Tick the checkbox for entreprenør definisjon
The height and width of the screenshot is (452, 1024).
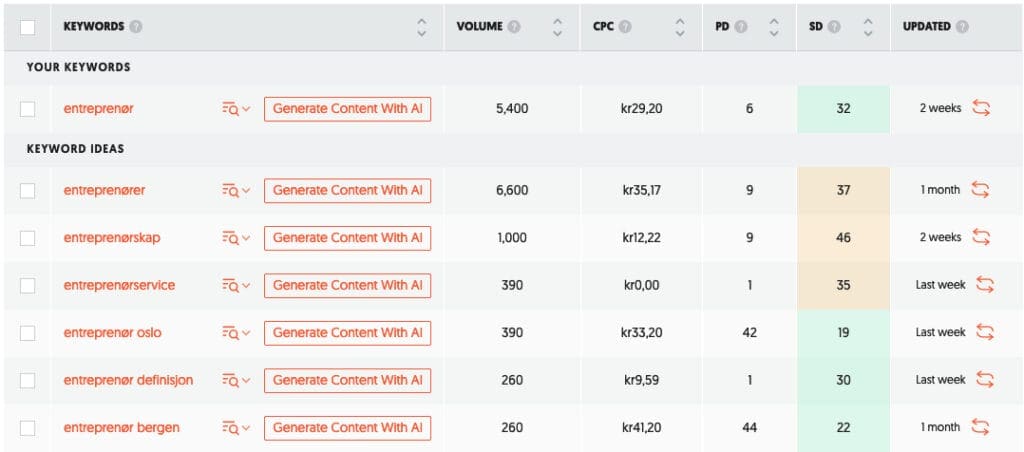pos(28,380)
